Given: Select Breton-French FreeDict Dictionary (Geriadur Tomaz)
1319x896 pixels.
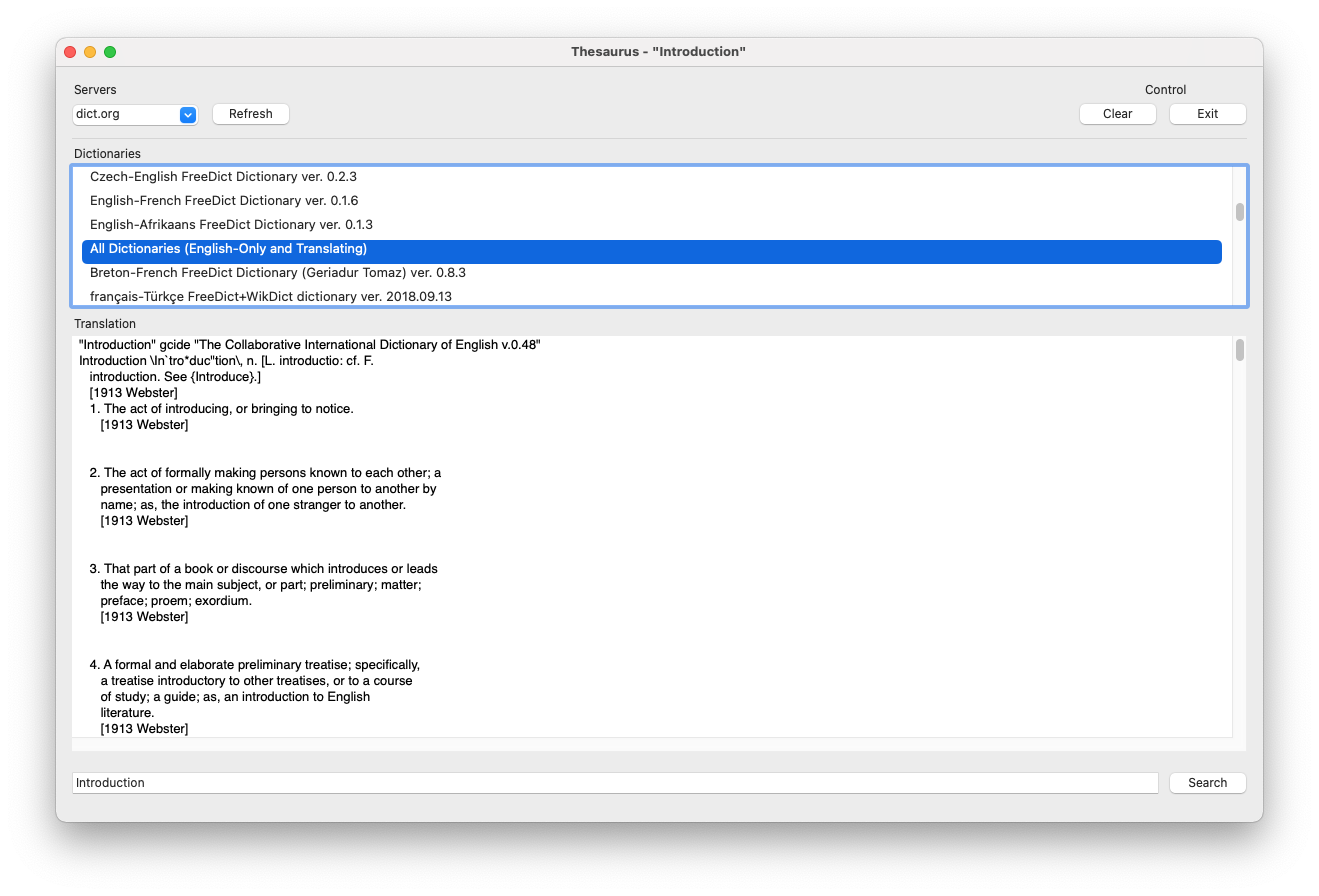Looking at the screenshot, I should pyautogui.click(x=652, y=273).
